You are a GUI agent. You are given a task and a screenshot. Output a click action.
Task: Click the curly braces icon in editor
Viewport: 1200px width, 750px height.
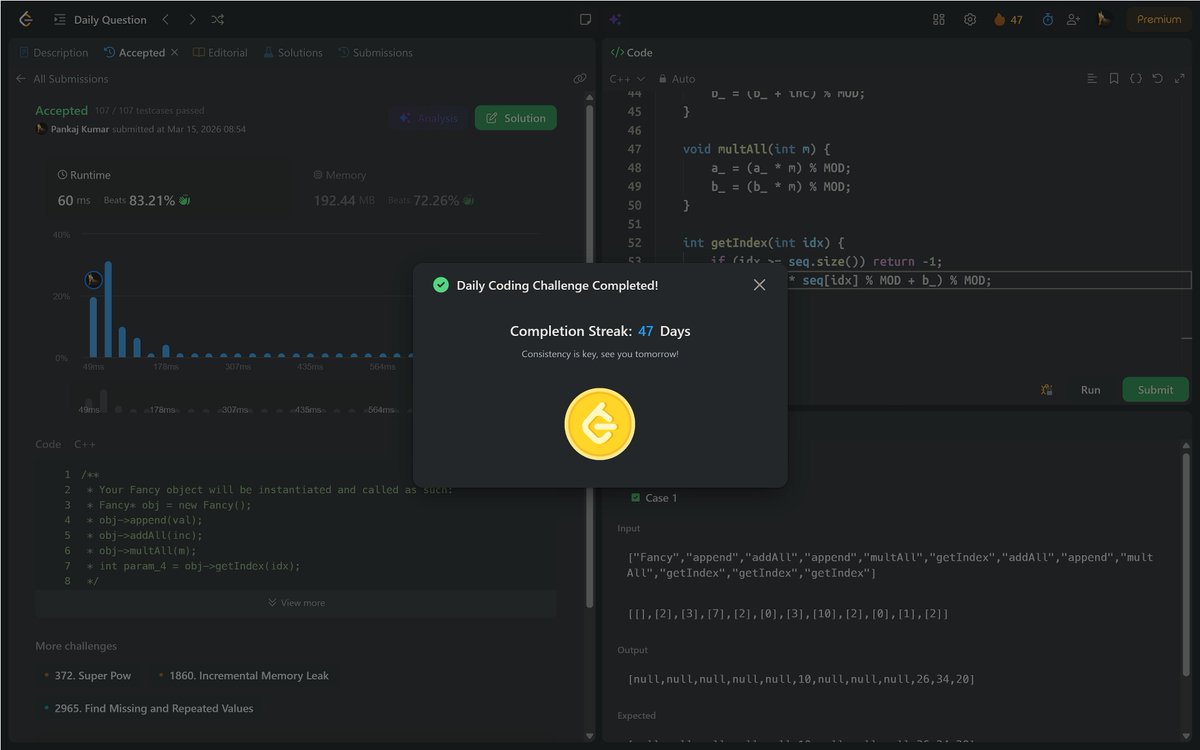click(x=1136, y=79)
